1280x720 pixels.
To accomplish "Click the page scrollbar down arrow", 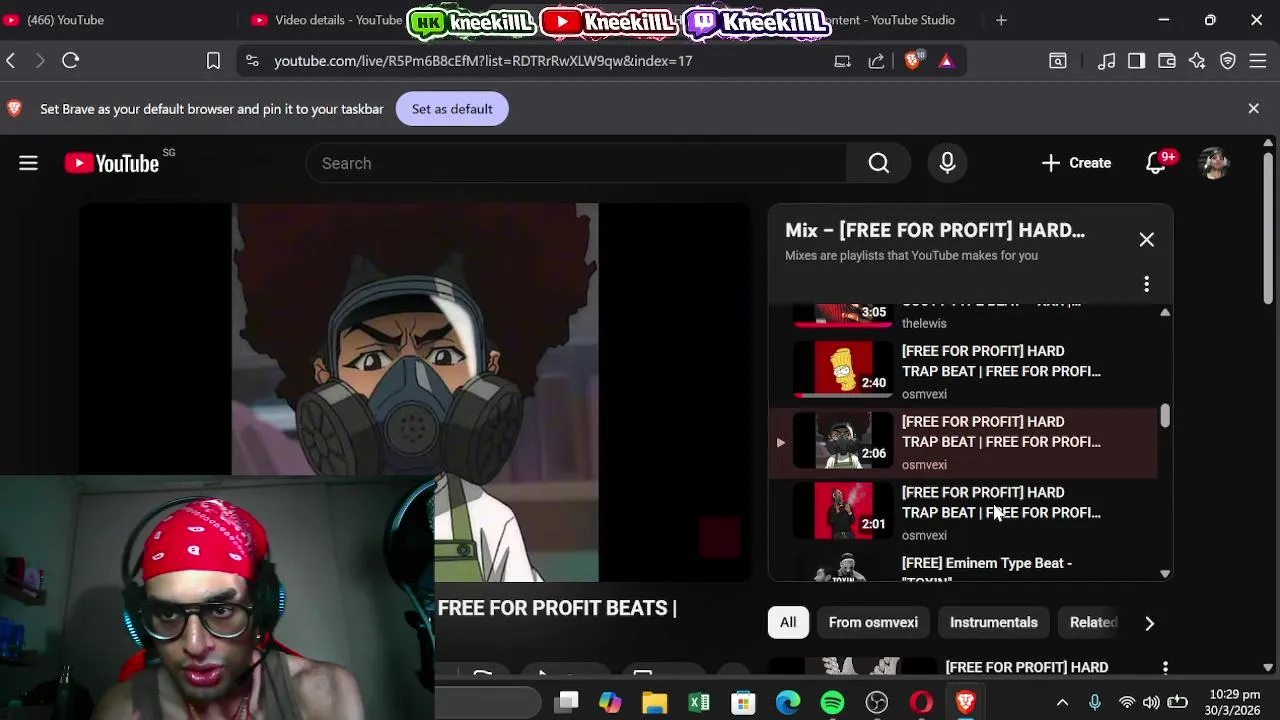I will click(x=1268, y=667).
